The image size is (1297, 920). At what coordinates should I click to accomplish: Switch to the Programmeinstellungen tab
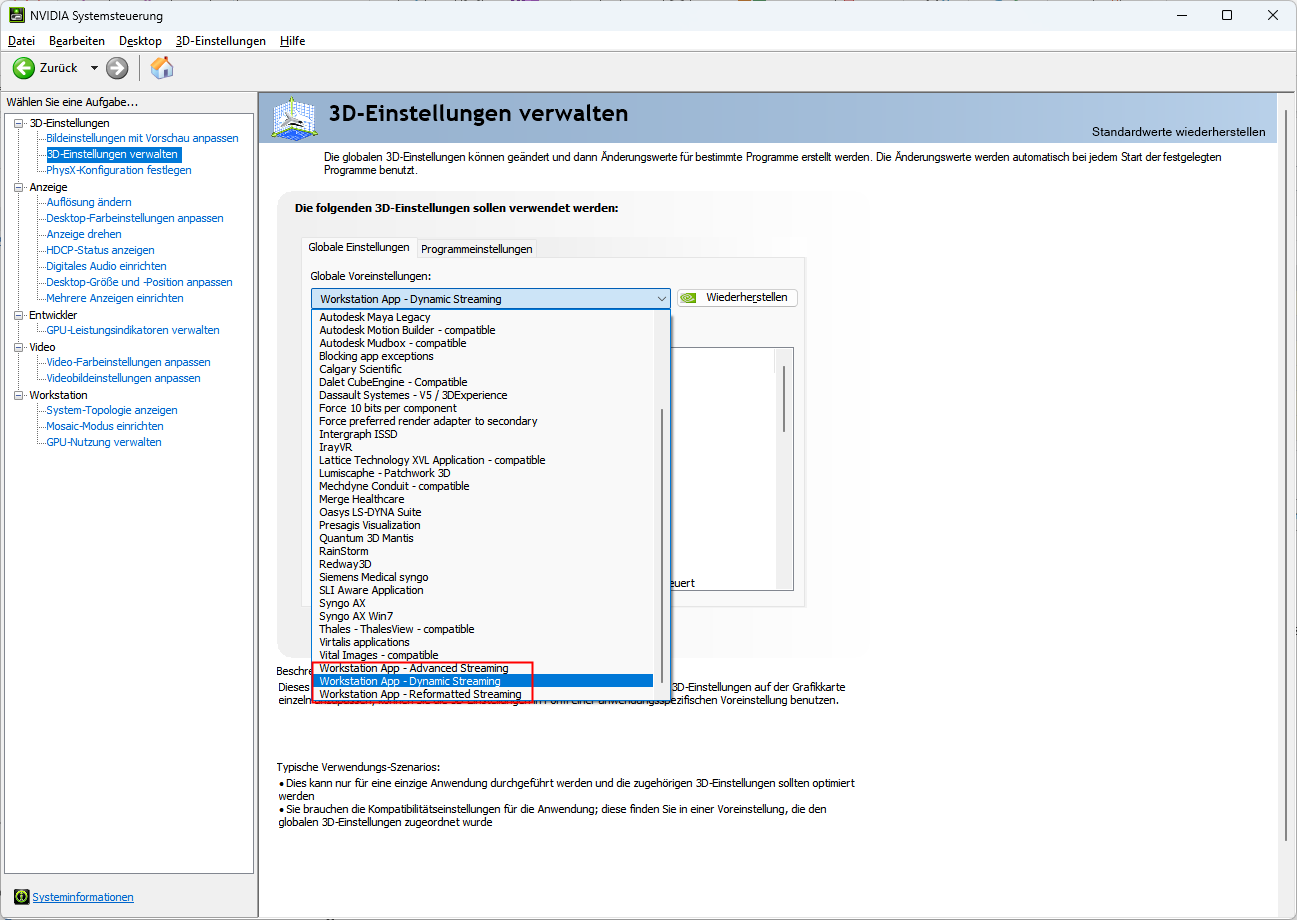(477, 249)
